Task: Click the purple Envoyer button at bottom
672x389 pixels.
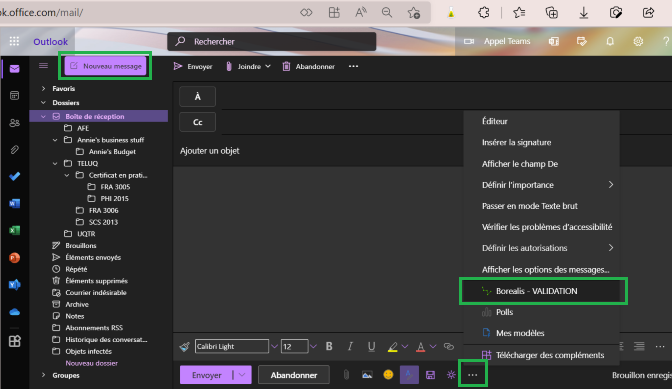Action: pyautogui.click(x=206, y=375)
